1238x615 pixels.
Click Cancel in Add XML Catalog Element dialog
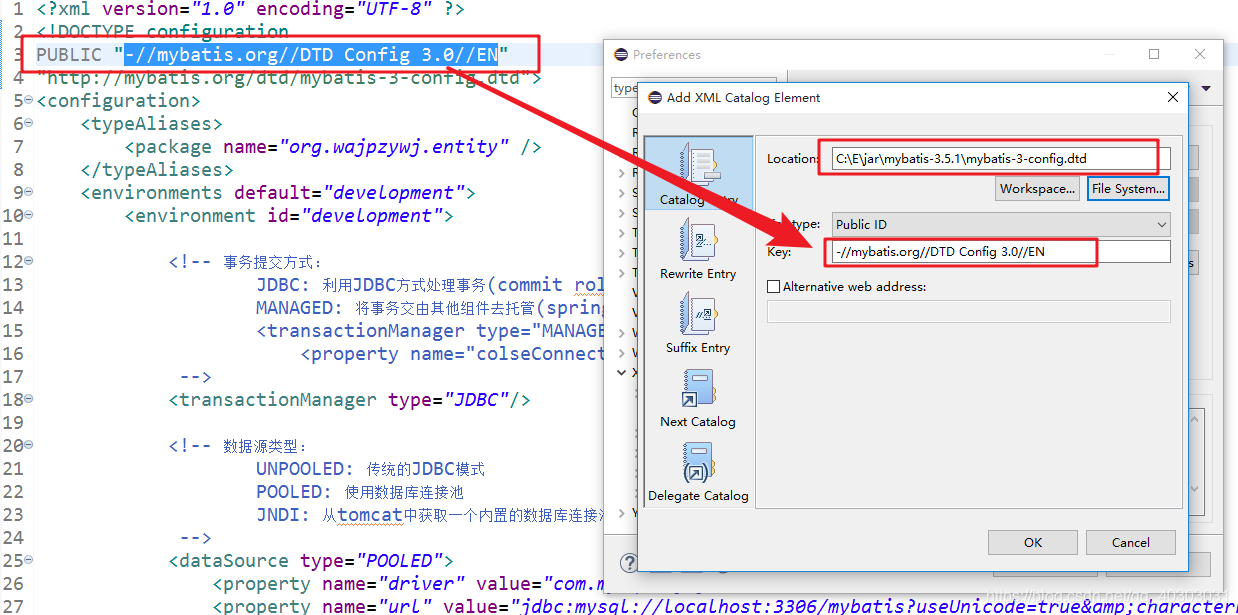tap(1131, 542)
